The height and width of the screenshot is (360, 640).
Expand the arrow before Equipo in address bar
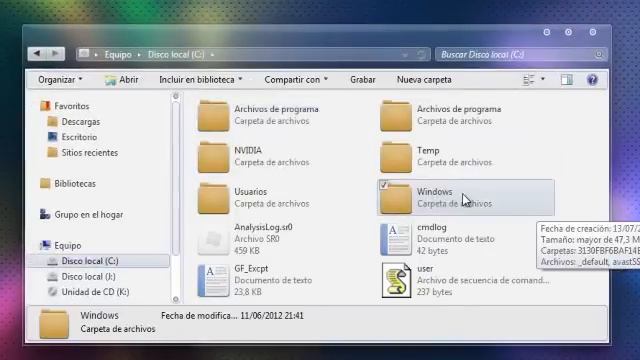click(x=96, y=54)
